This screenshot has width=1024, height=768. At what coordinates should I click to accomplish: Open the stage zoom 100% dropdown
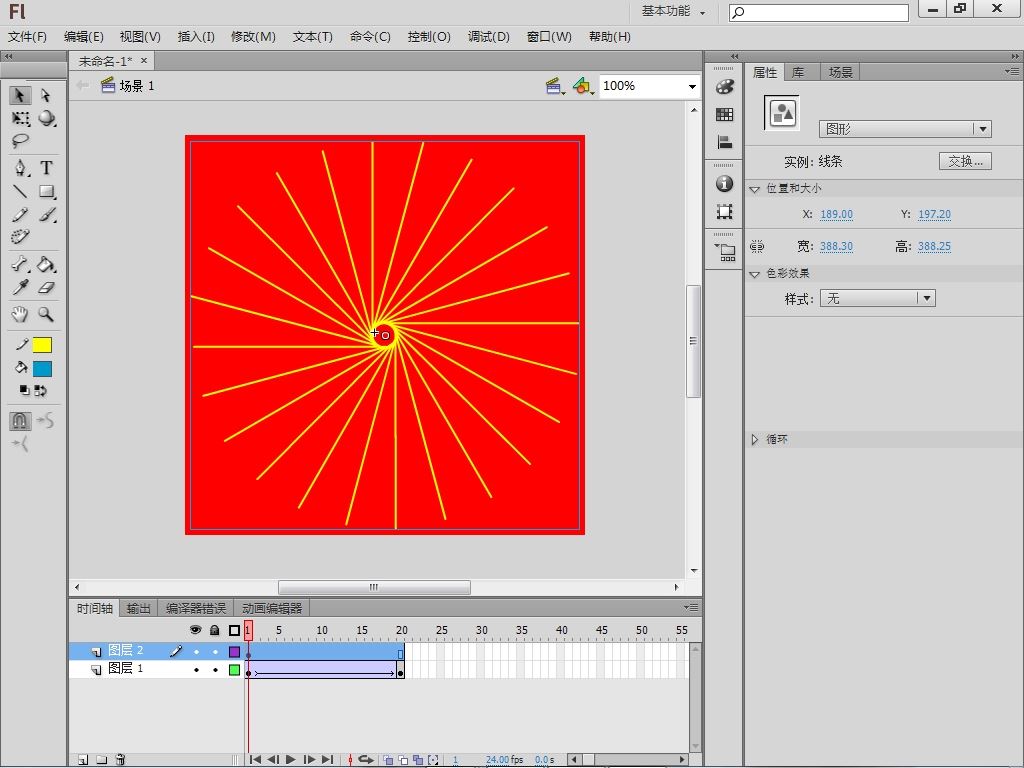pos(691,86)
